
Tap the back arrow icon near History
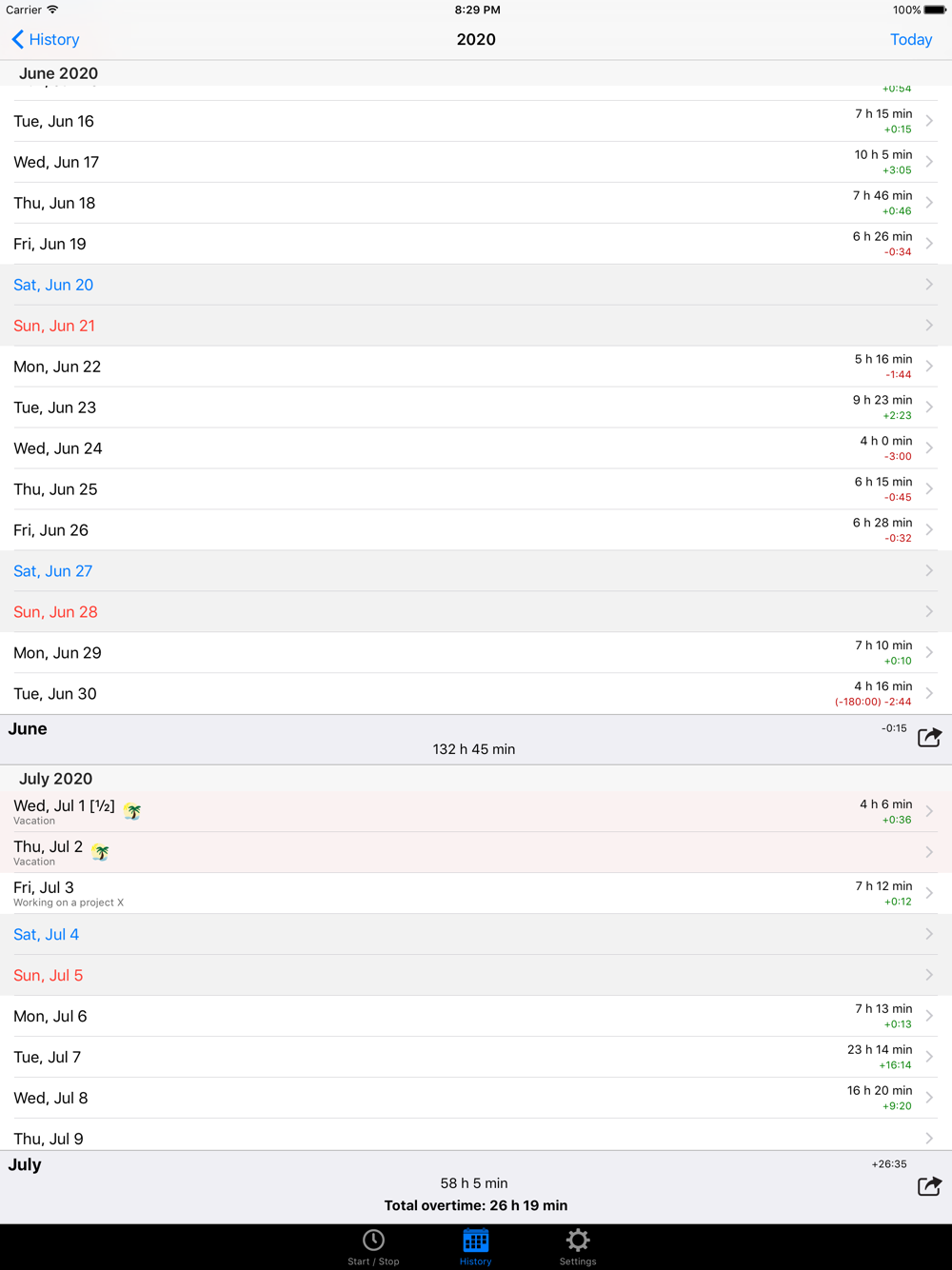point(17,39)
